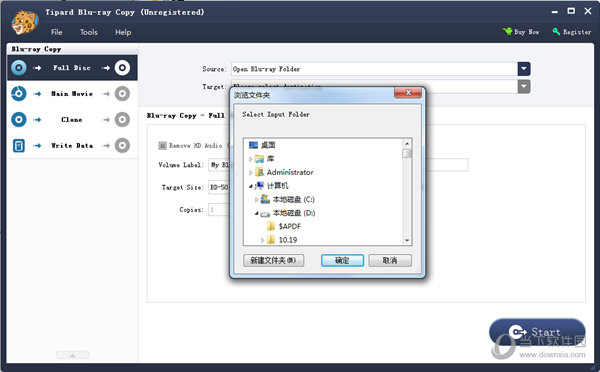600x372 pixels.
Task: Toggle the Remove HD Audio checkbox
Action: click(x=162, y=145)
